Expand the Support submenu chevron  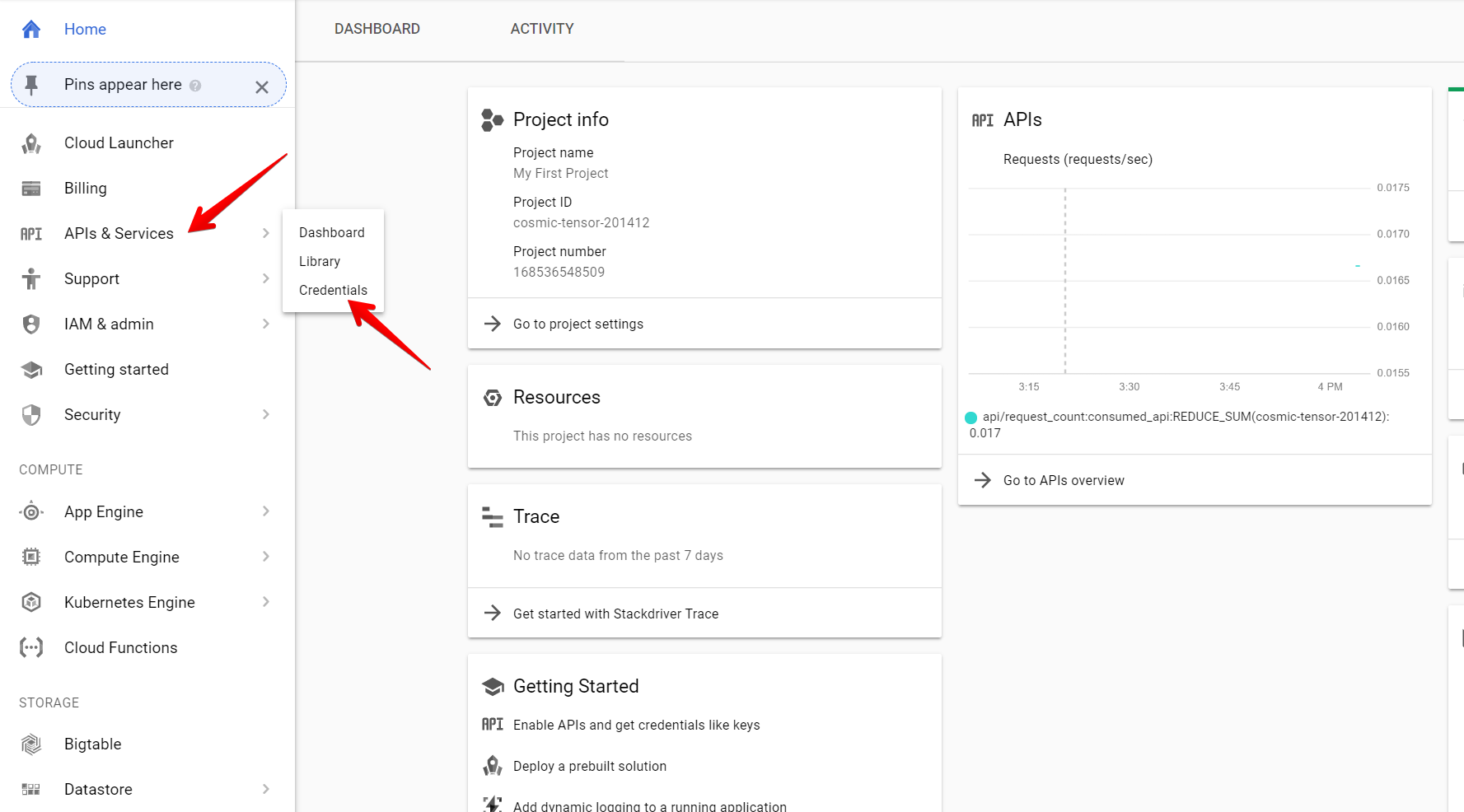tap(265, 278)
